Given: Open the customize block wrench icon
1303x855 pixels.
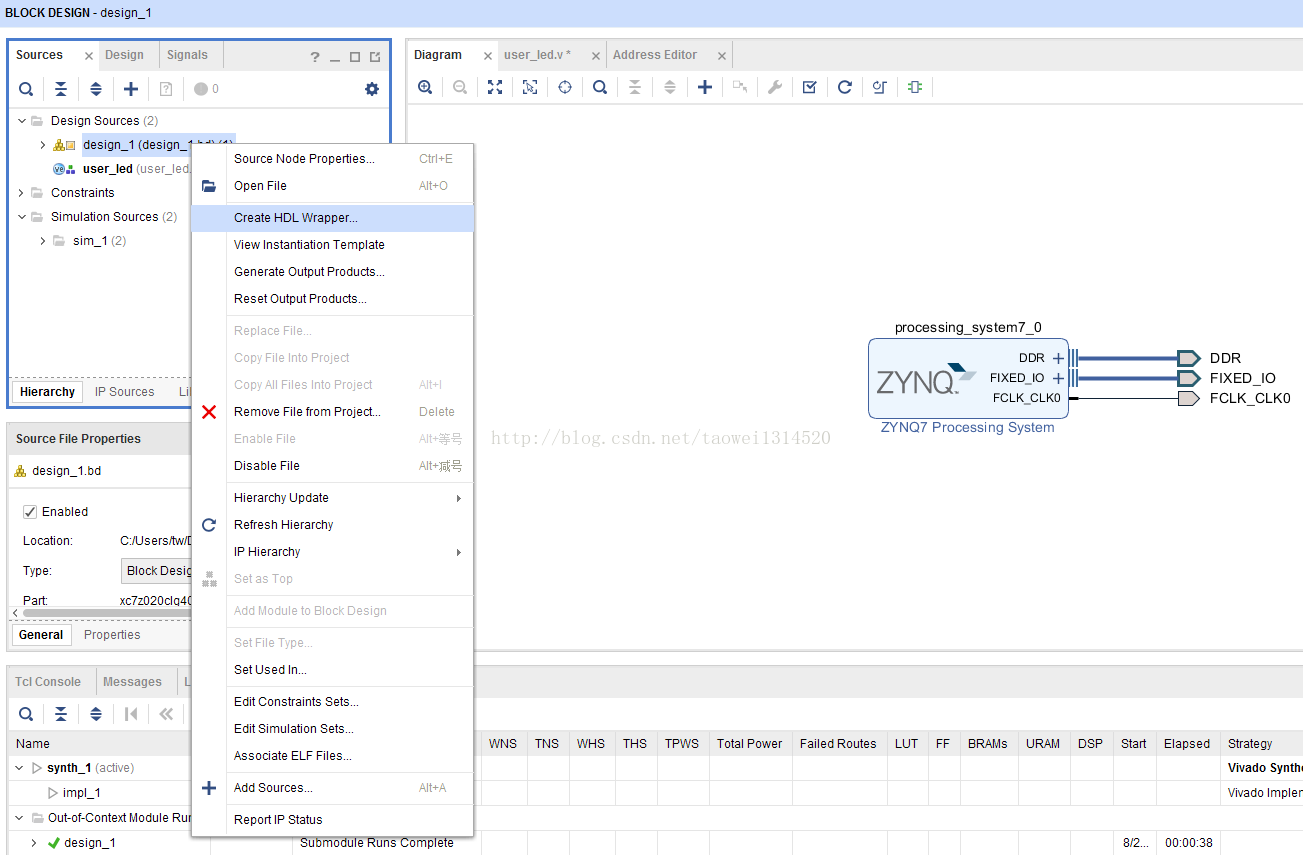Looking at the screenshot, I should point(775,87).
